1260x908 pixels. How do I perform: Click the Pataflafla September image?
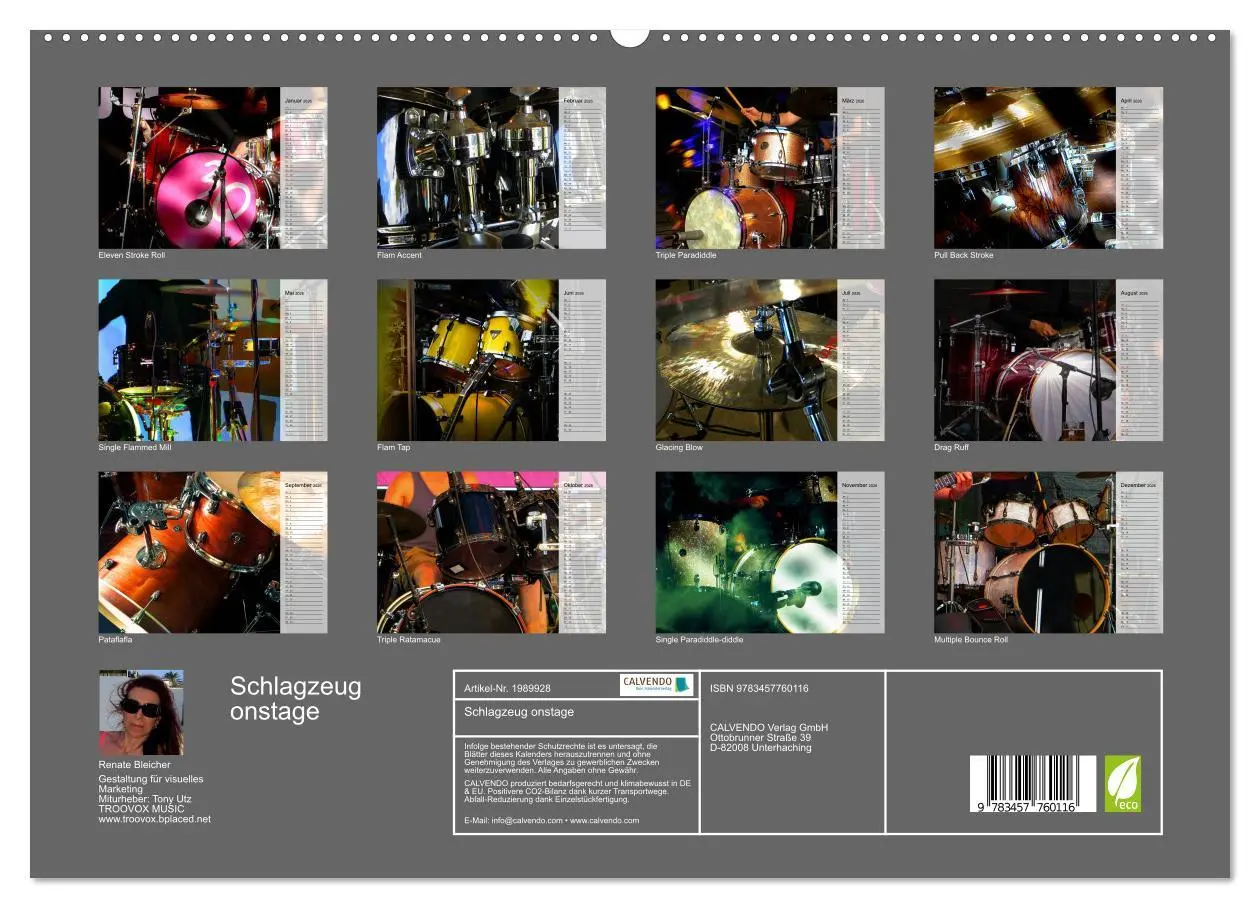pyautogui.click(x=213, y=552)
